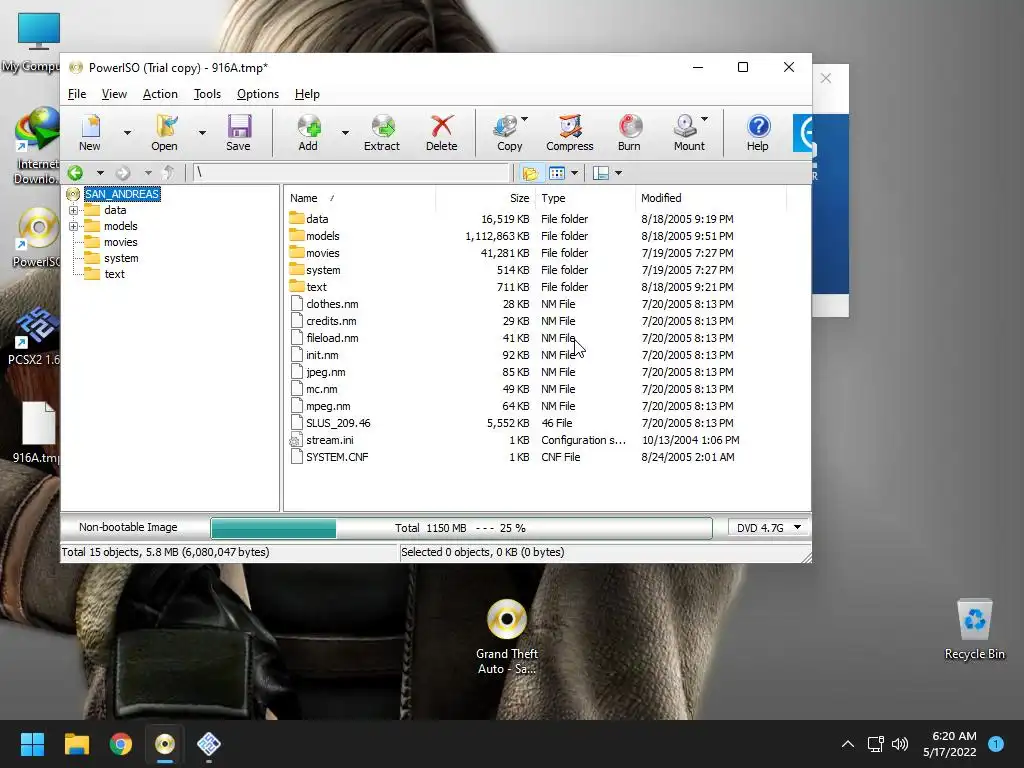Open the DVD 4.7G media dropdown
The height and width of the screenshot is (768, 1024).
pyautogui.click(x=769, y=528)
